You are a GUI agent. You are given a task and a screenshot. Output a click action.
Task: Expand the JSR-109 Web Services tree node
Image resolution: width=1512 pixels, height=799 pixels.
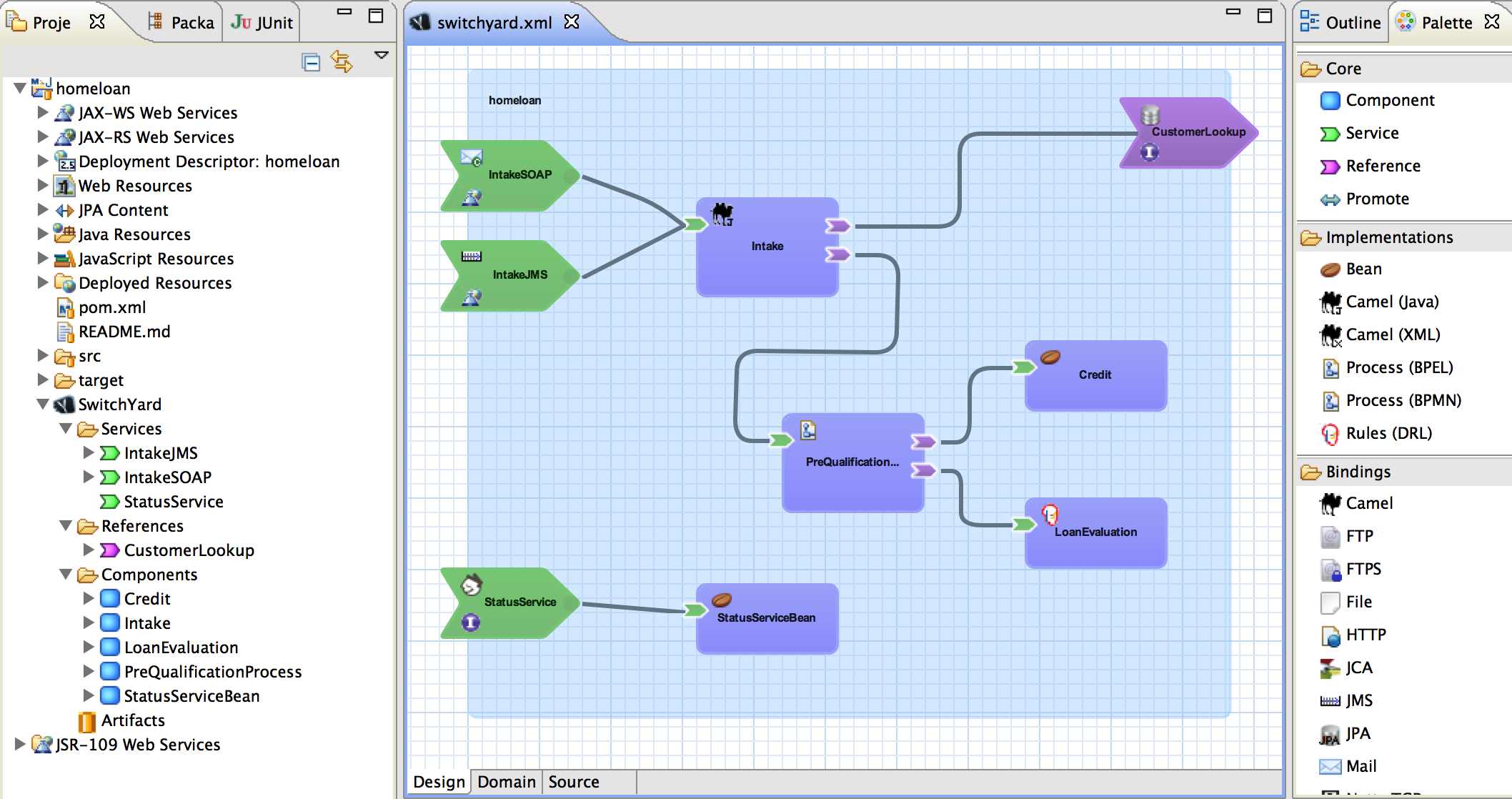pos(18,744)
